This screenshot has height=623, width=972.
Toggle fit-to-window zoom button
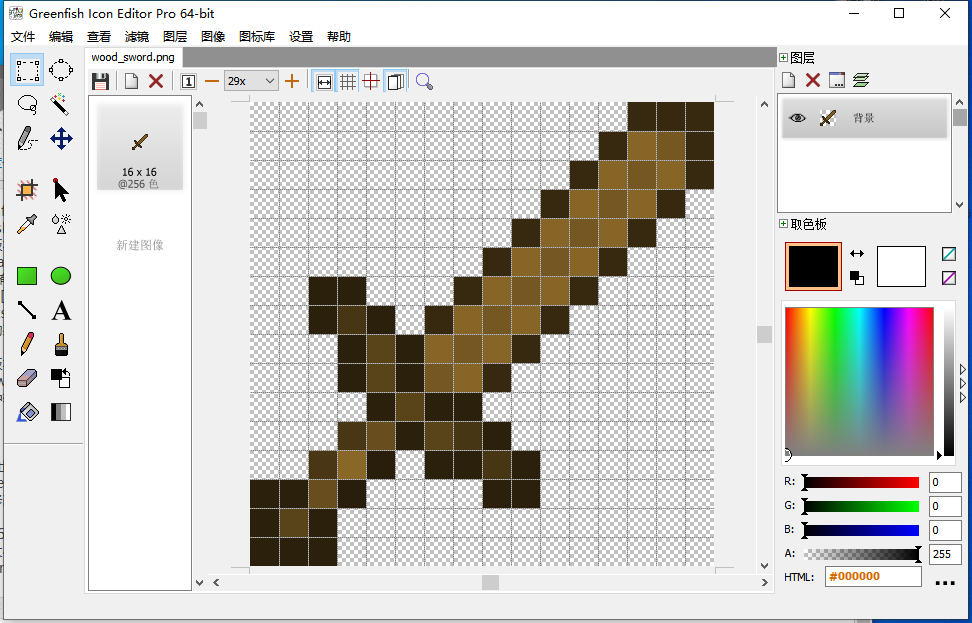click(324, 81)
